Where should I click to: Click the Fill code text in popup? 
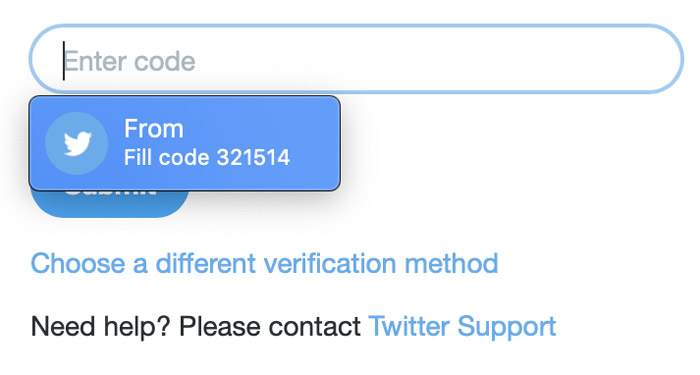point(167,158)
